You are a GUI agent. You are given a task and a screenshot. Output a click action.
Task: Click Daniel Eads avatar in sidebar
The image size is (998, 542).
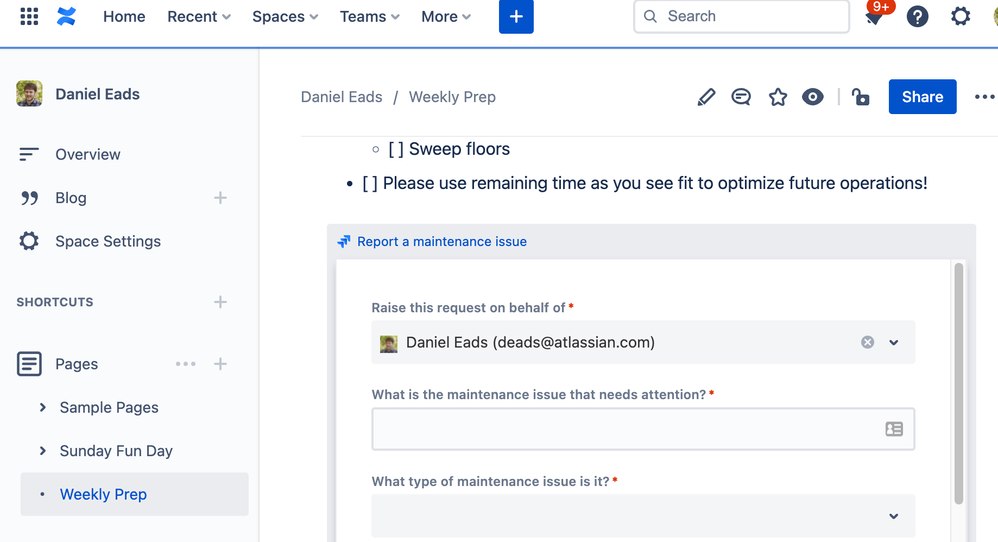[29, 94]
